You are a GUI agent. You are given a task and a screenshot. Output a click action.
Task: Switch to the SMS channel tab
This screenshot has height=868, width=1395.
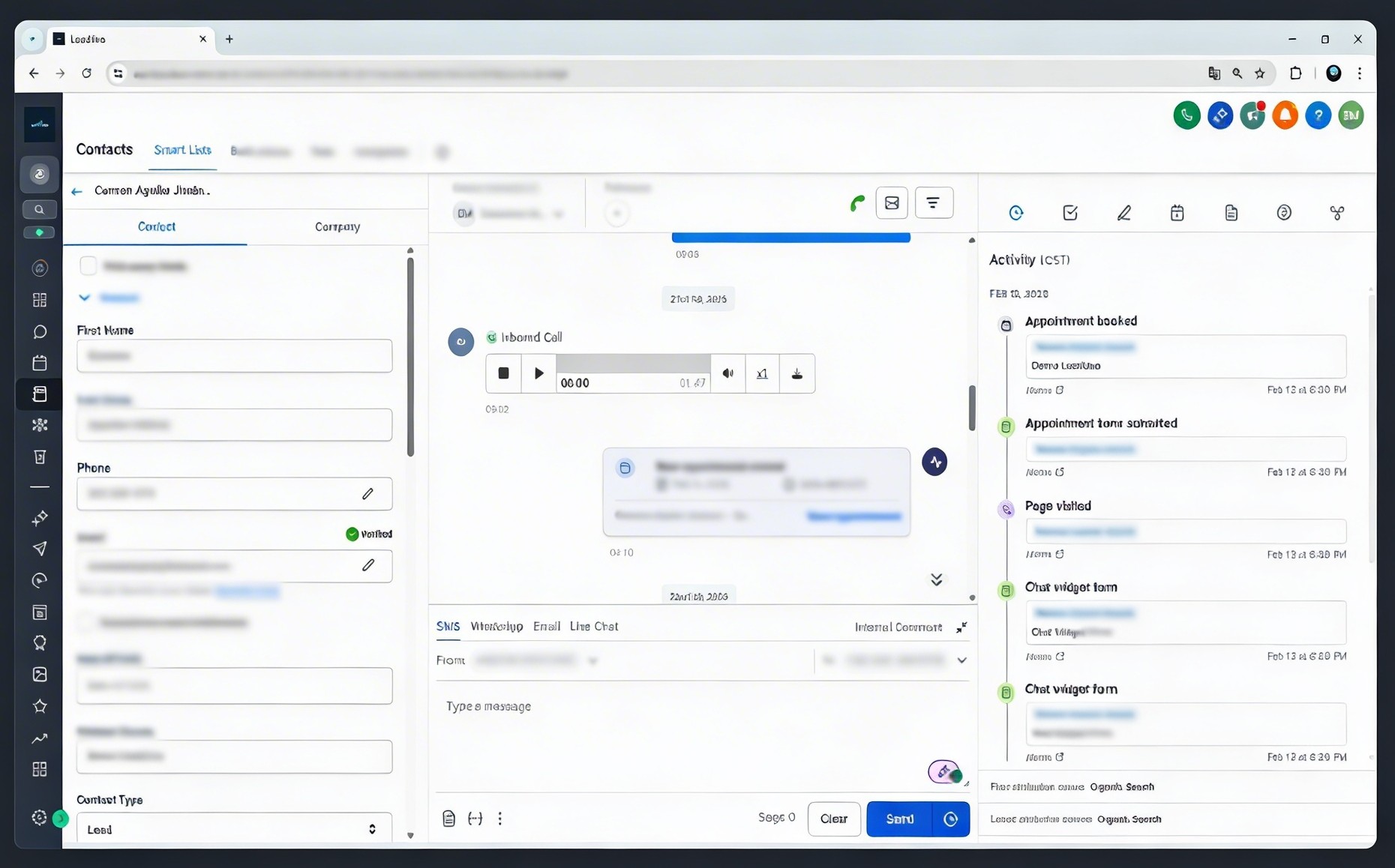(x=448, y=627)
